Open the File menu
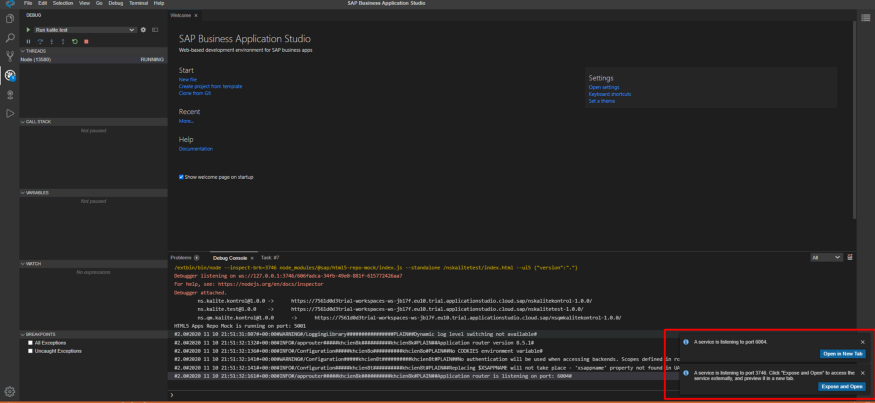 coord(28,3)
